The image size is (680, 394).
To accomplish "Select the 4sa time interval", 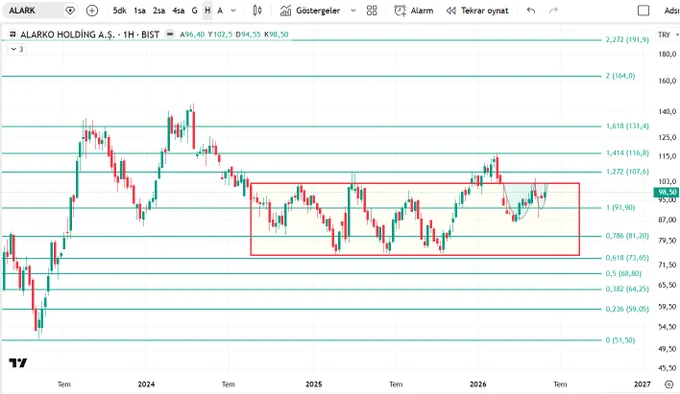I will point(178,10).
